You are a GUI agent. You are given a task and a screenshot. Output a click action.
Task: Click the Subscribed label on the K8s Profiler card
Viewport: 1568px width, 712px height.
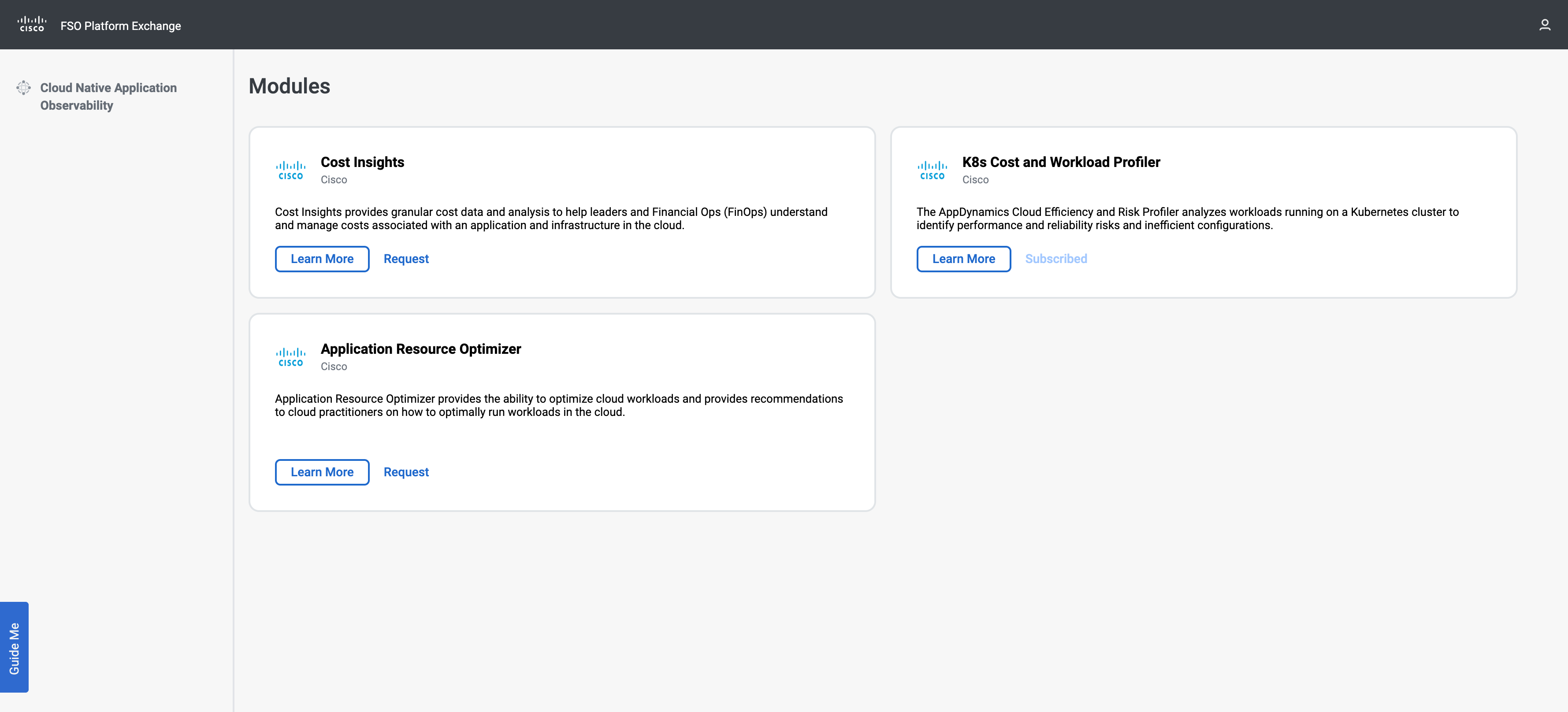(1056, 259)
